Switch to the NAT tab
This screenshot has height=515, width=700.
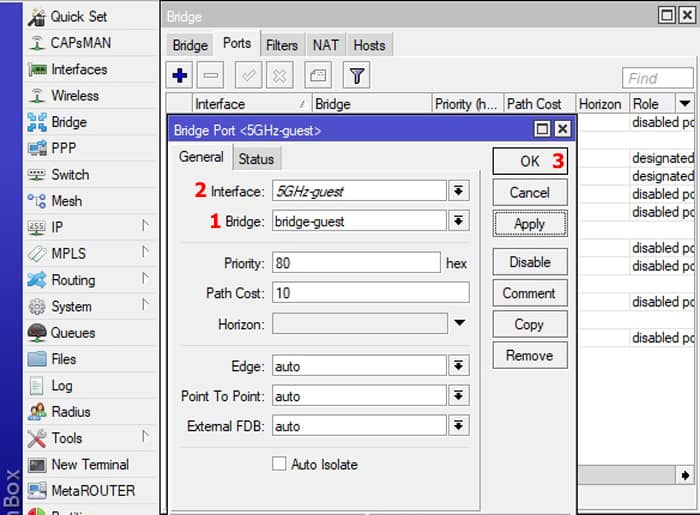[325, 46]
